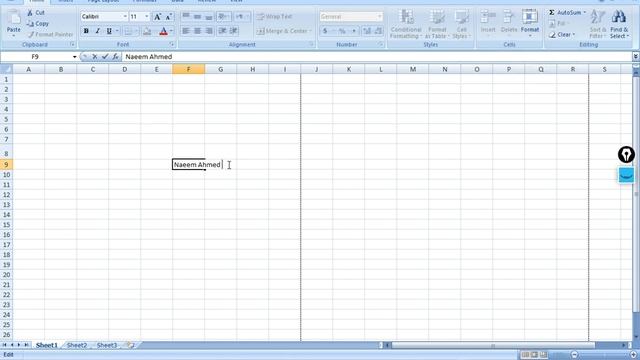Click the Decrease Indent icon

[x=222, y=31]
